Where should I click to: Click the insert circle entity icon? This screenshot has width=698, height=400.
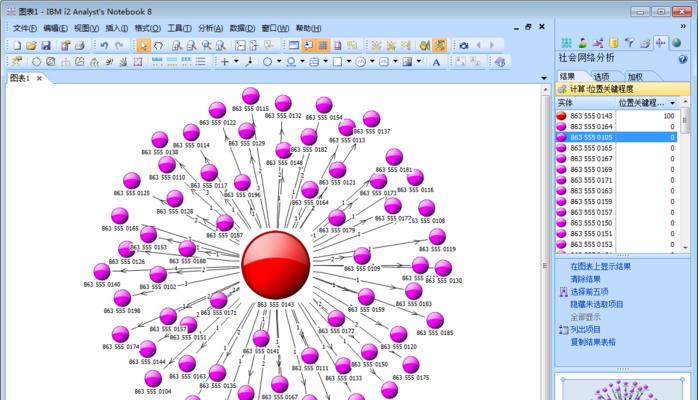point(268,62)
